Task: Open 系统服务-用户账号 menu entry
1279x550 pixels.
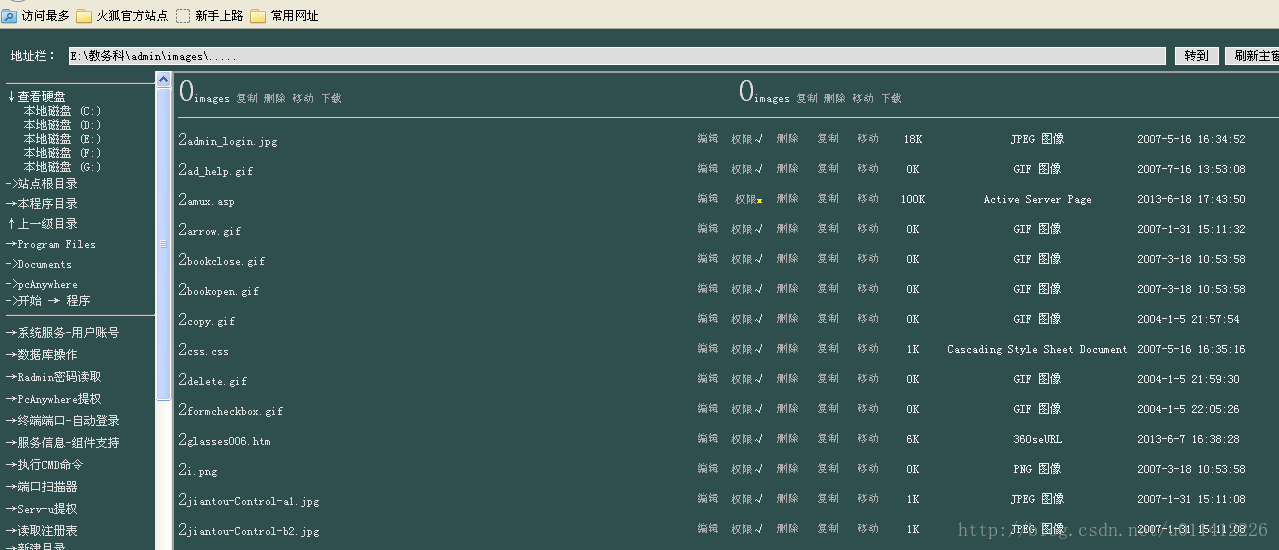Action: pos(62,333)
